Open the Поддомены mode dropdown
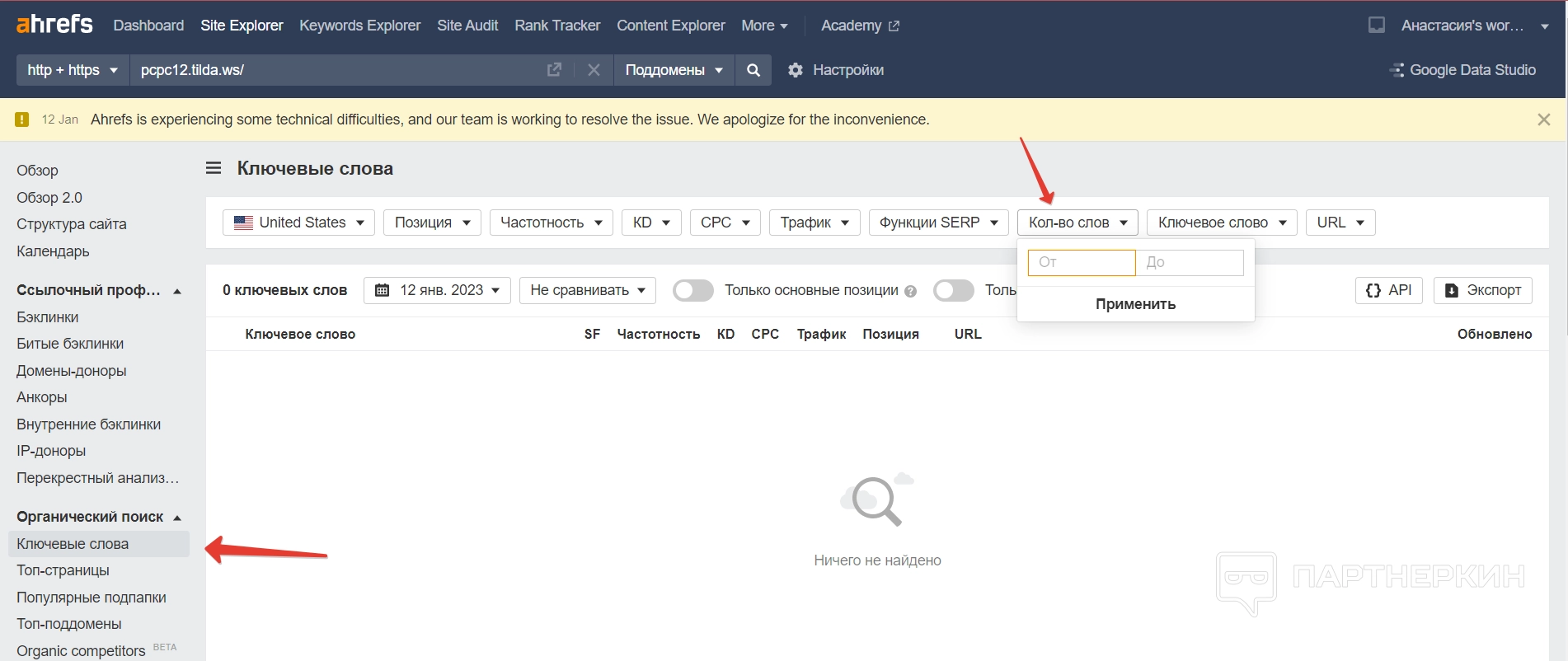The height and width of the screenshot is (661, 1568). (x=674, y=70)
